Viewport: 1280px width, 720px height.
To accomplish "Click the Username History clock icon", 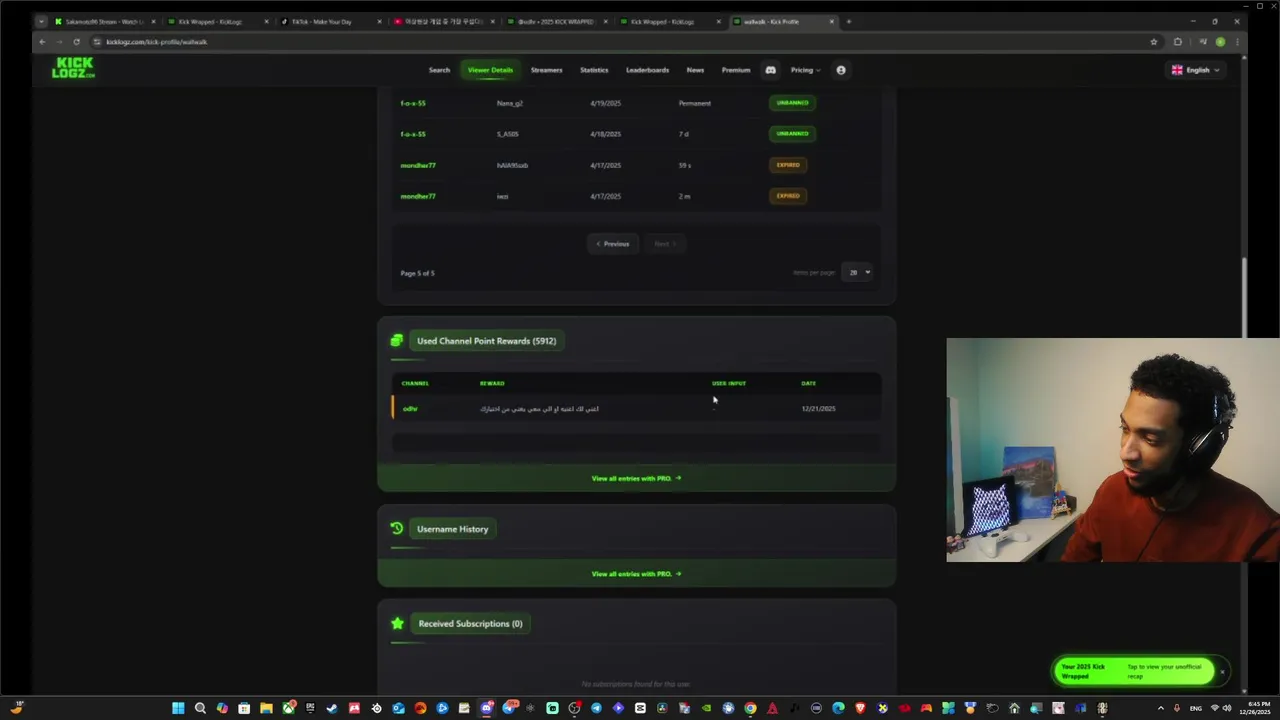I will 397,529.
